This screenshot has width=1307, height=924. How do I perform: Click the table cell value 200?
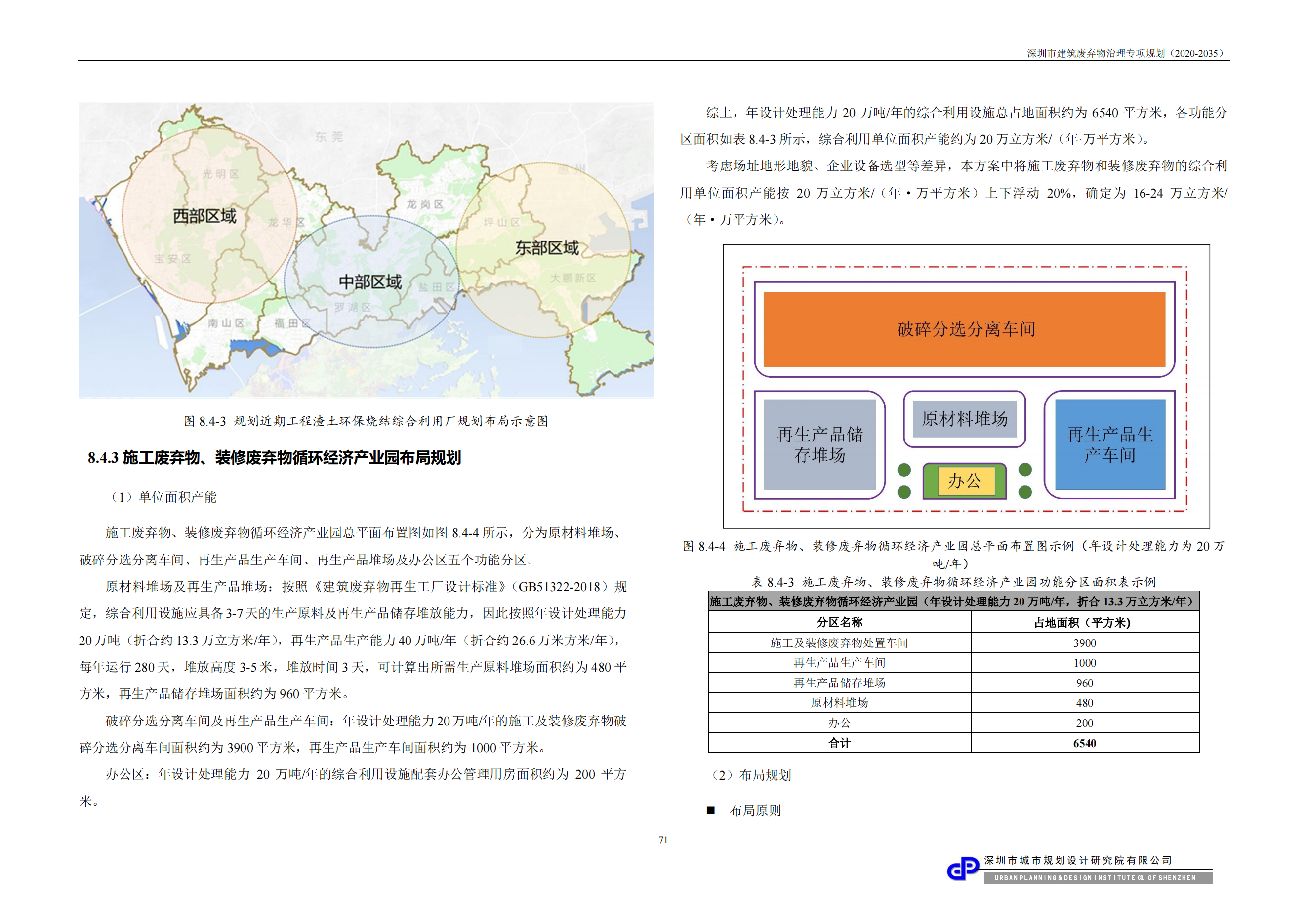pos(1084,723)
